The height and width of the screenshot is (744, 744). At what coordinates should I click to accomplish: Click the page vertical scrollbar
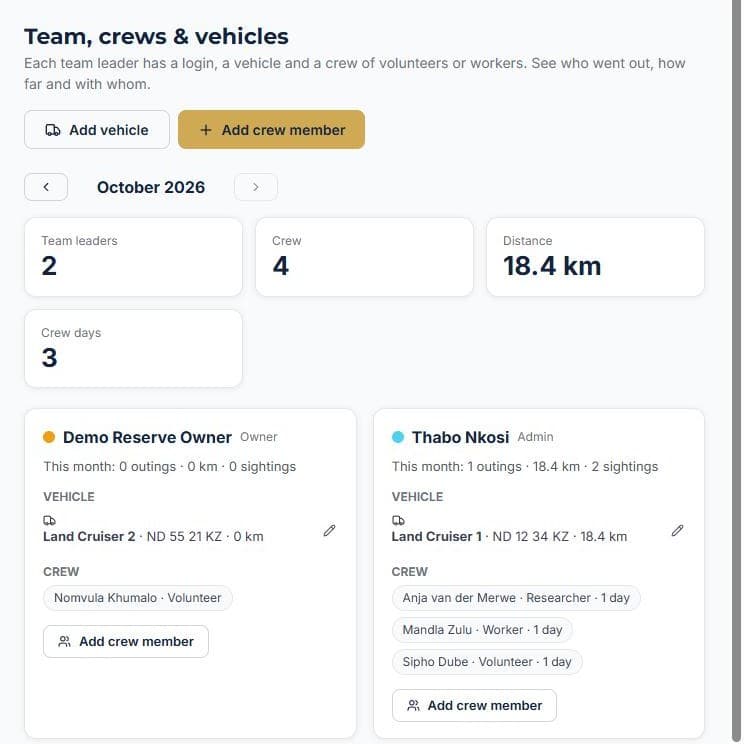(736, 372)
